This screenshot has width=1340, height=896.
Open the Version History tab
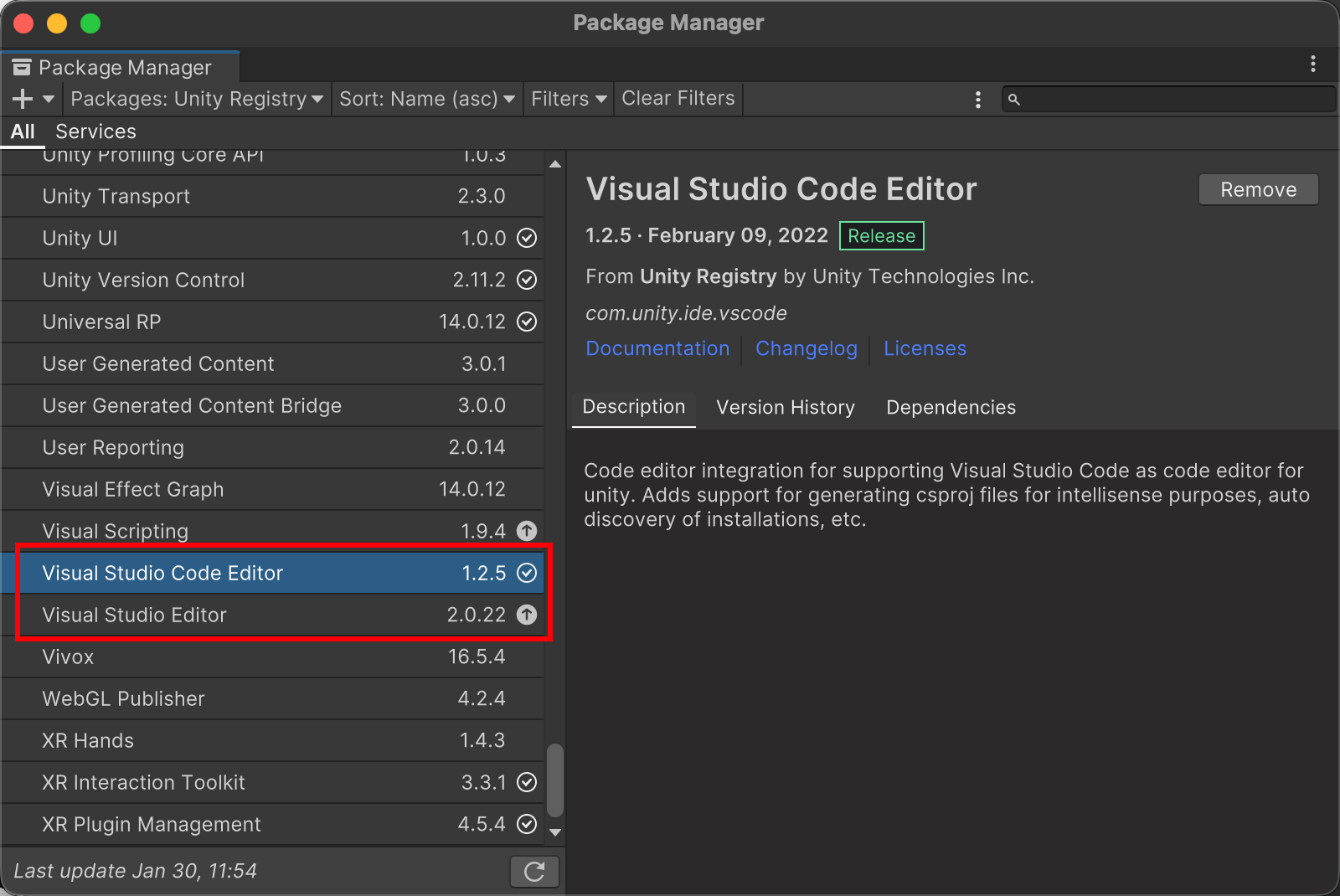click(785, 408)
